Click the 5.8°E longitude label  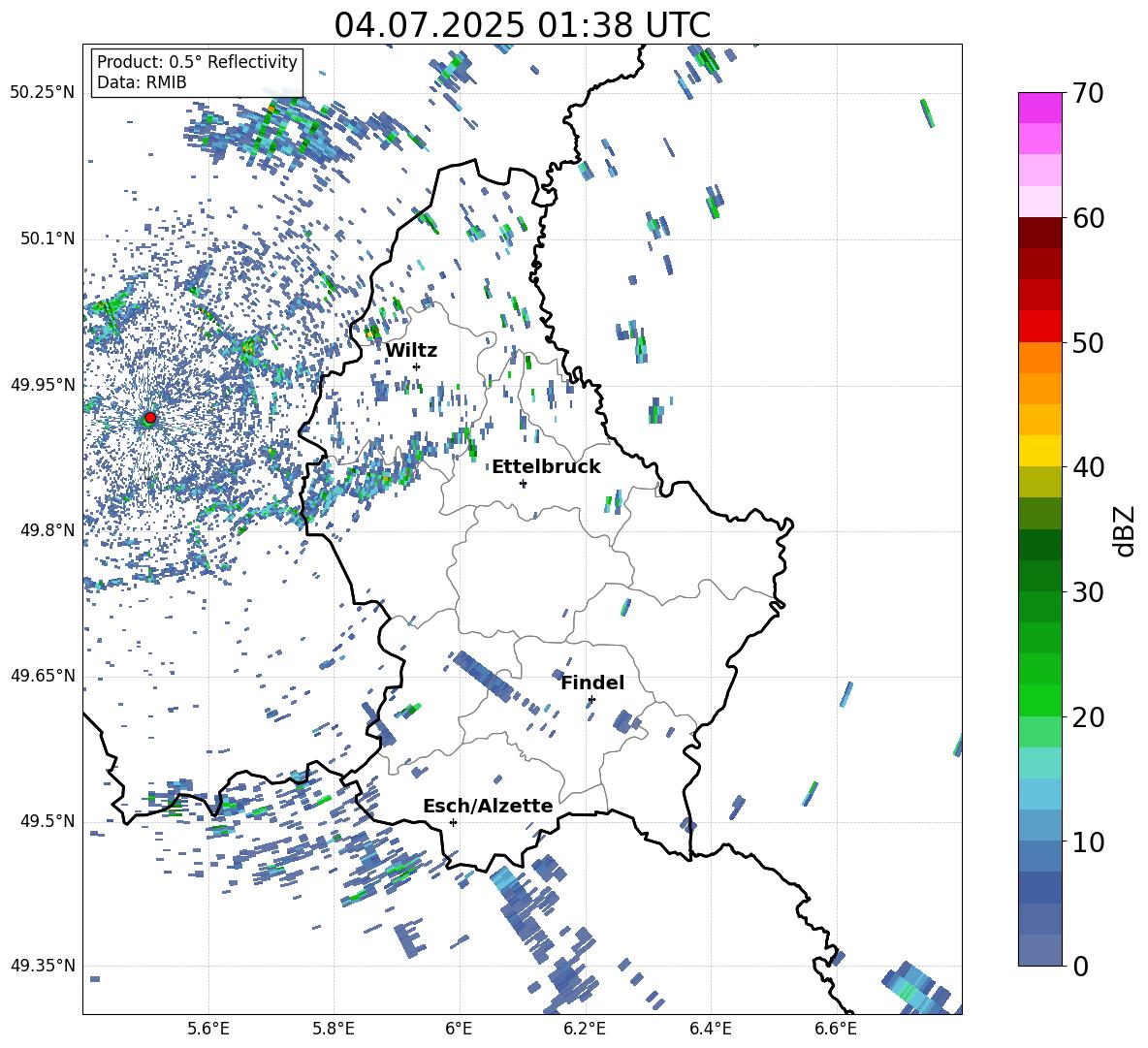point(334,1029)
